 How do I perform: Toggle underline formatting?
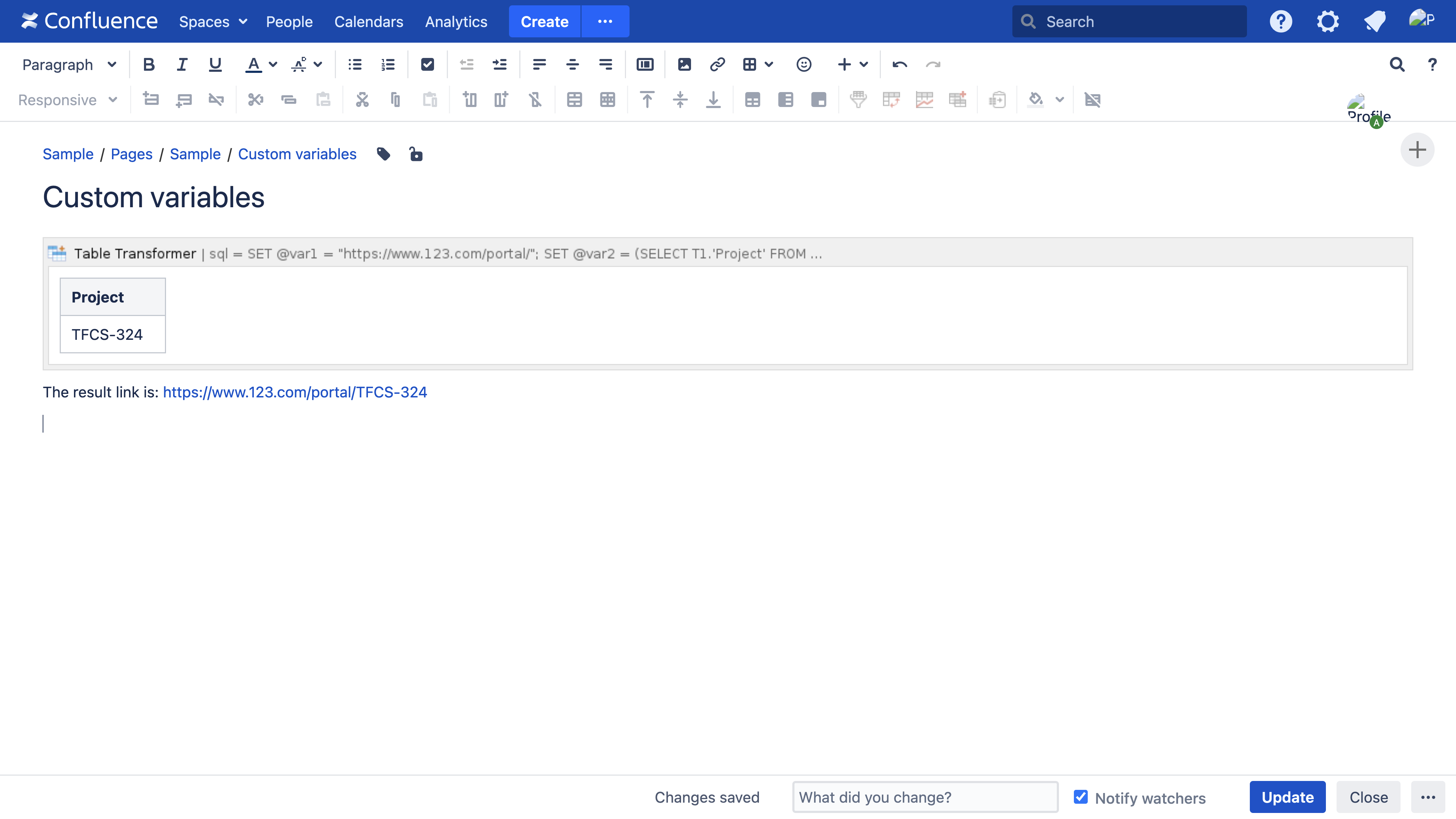(x=215, y=64)
